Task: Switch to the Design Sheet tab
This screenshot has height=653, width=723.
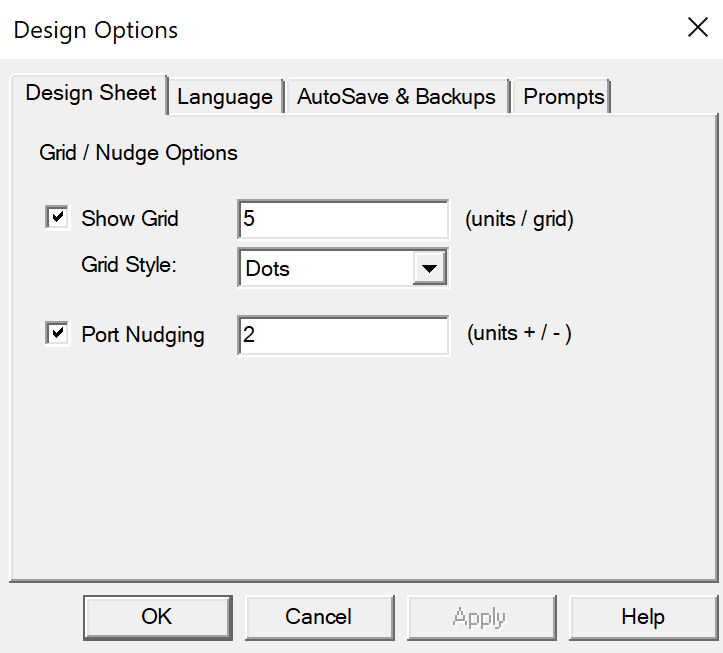Action: click(x=90, y=94)
